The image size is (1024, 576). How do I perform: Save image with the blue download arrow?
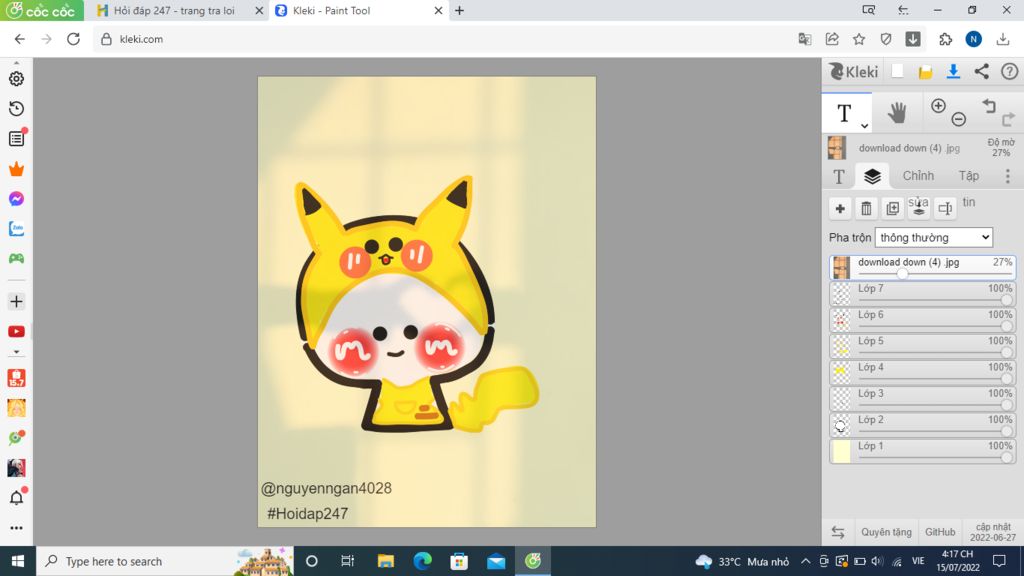point(953,71)
